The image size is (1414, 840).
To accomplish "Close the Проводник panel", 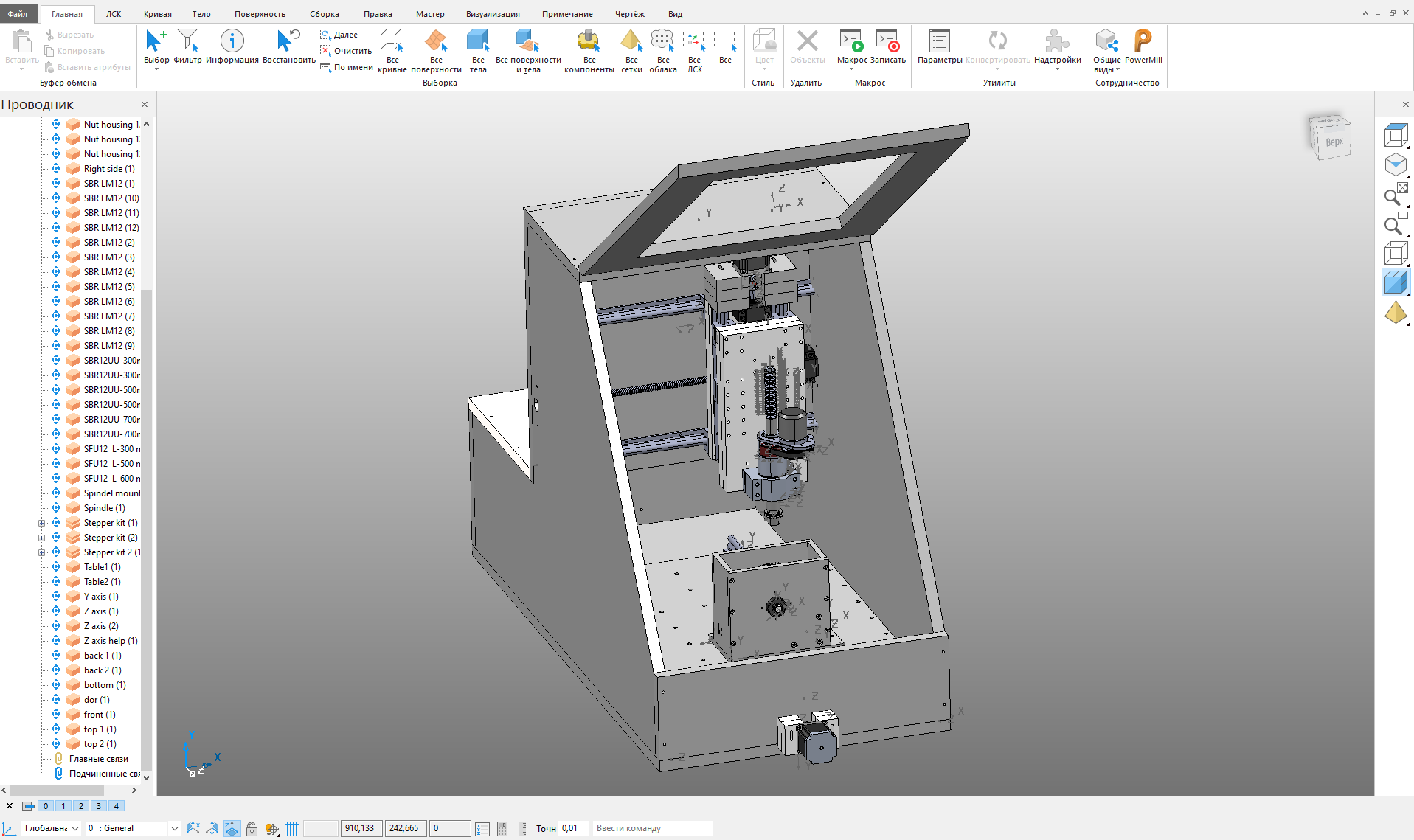I will click(x=145, y=105).
